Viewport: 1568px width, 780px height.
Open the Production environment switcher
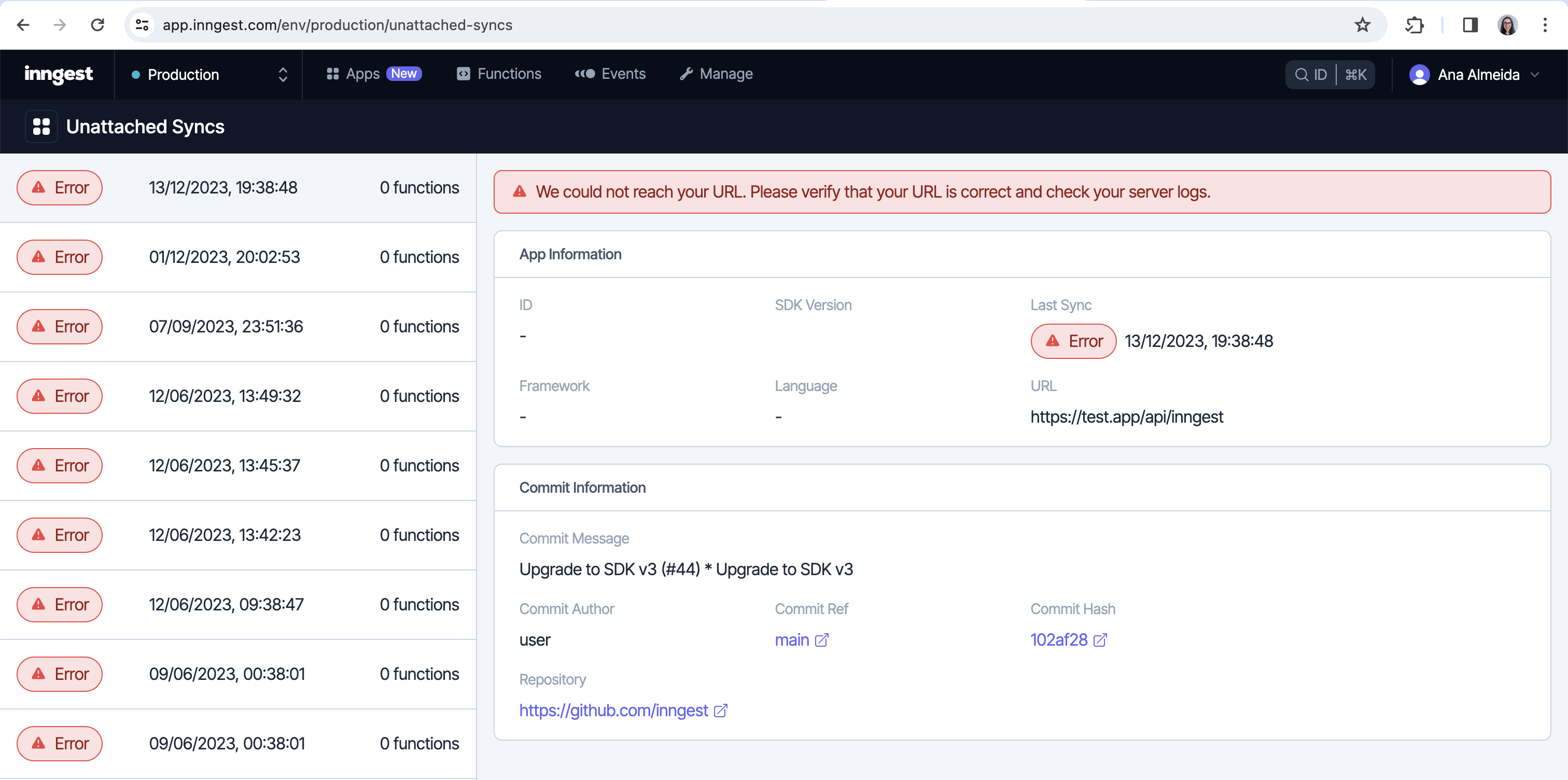208,75
